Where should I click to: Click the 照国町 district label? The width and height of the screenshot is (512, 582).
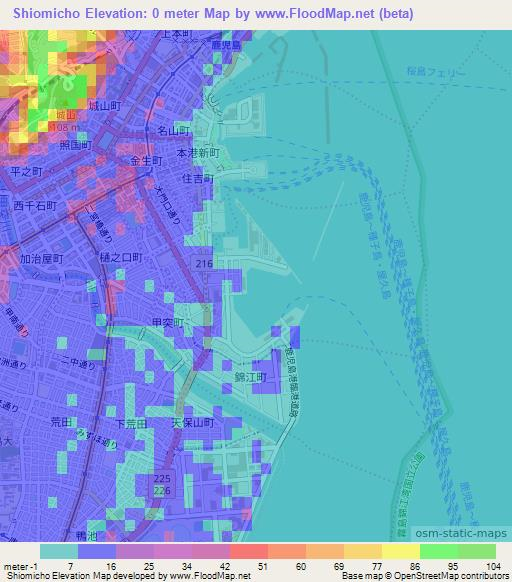(x=76, y=145)
